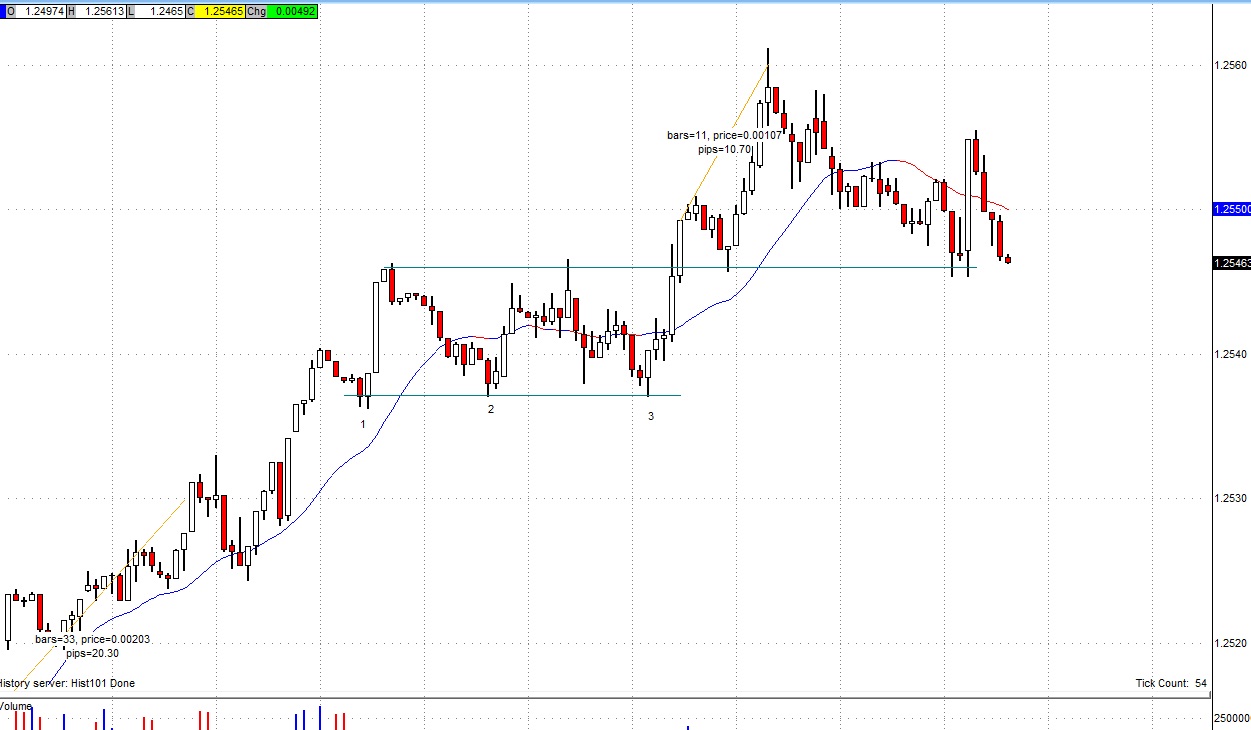Select the chart label 1
Screen dimensions: 1251x730
(363, 424)
